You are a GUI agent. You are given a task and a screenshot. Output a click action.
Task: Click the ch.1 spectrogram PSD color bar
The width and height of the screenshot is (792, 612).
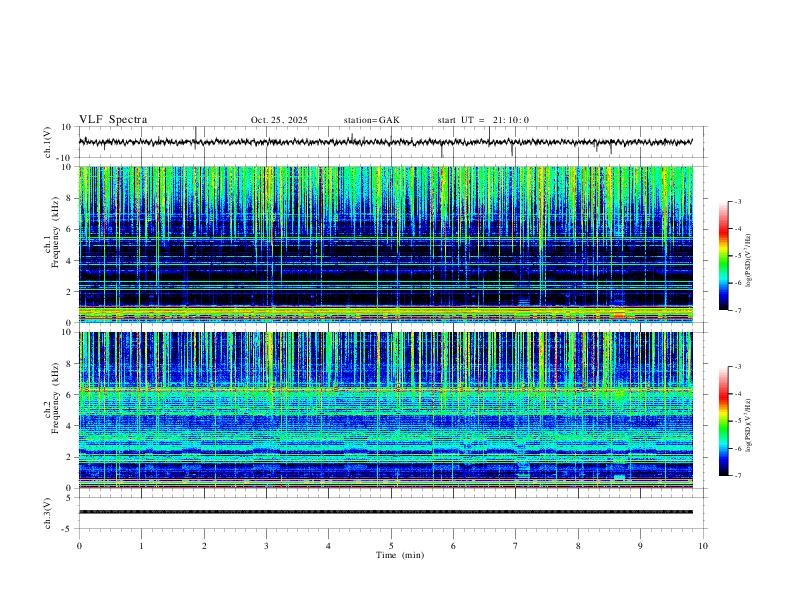[723, 256]
